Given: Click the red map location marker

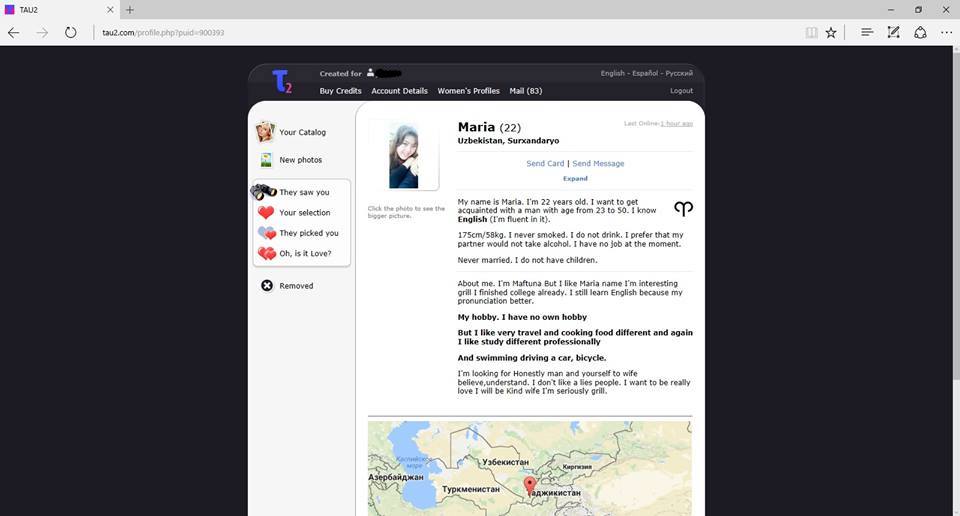Looking at the screenshot, I should (530, 485).
